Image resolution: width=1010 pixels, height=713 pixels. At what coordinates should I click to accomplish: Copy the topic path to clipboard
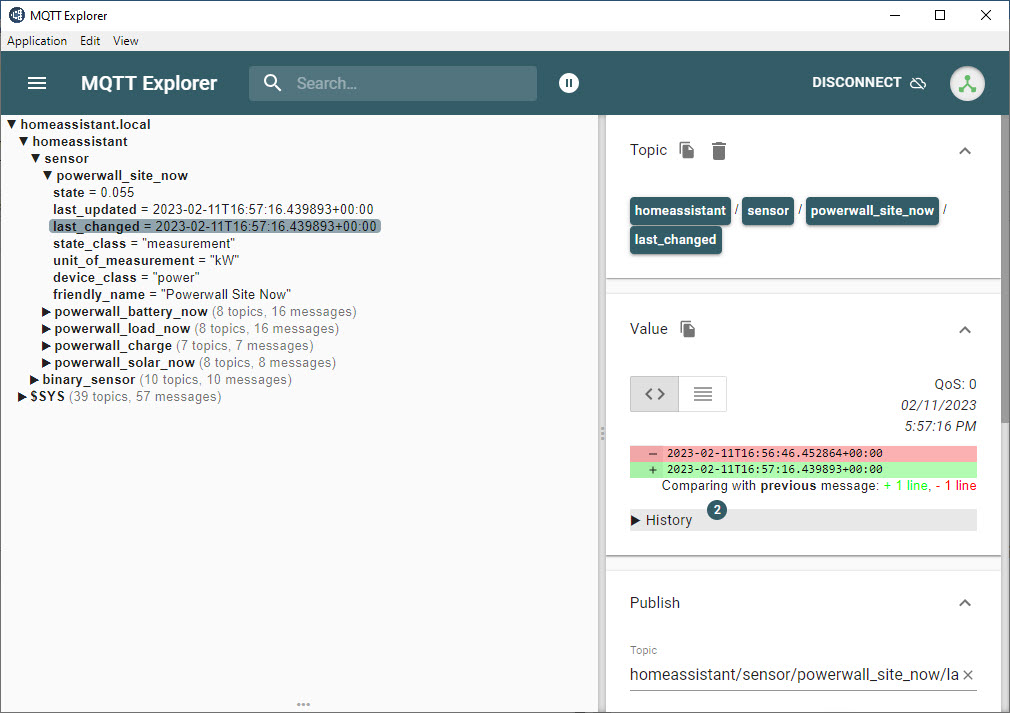click(x=687, y=150)
